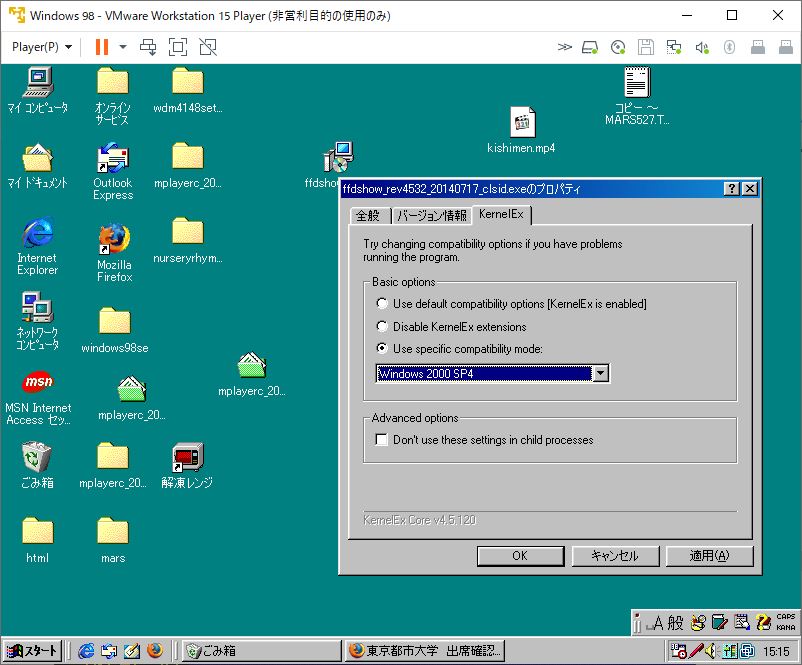Screen dimensions: 802x665
Task: Switch to 東京都市大学 出席確認 Firefox taskbar window
Action: 425,651
